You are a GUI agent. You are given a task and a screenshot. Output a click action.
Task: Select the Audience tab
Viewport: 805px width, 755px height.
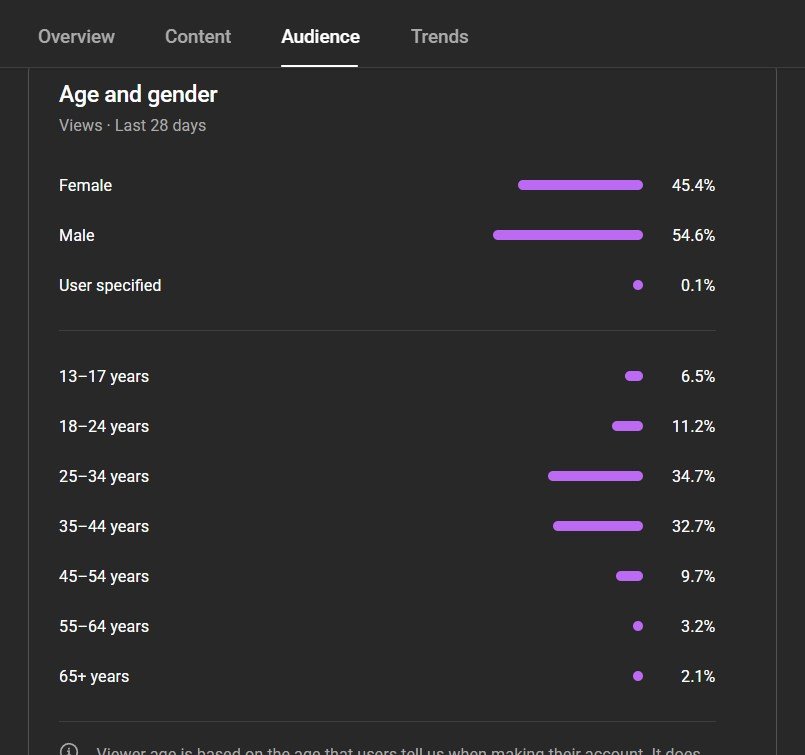pyautogui.click(x=320, y=37)
